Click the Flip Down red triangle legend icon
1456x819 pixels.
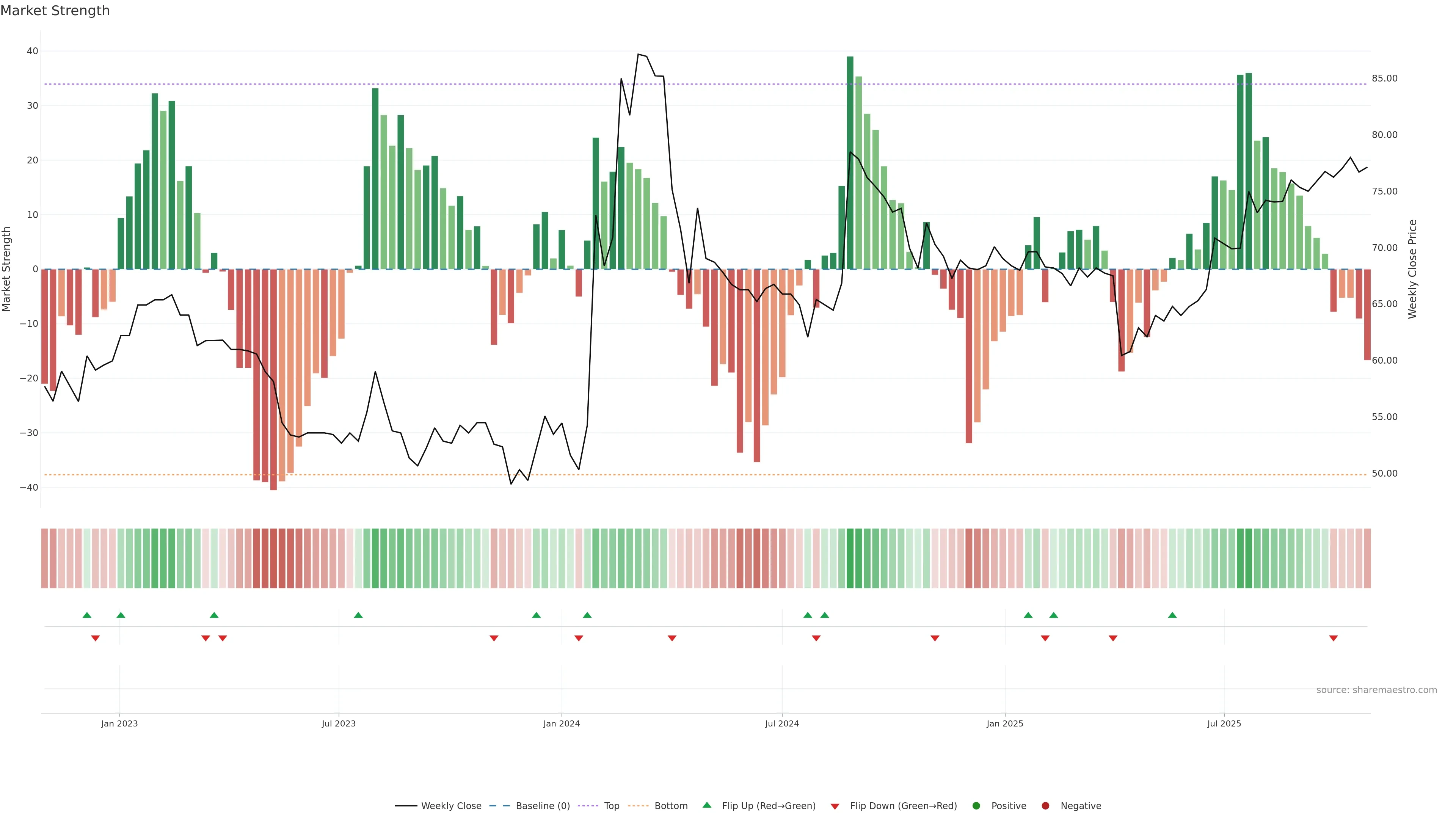pos(835,806)
